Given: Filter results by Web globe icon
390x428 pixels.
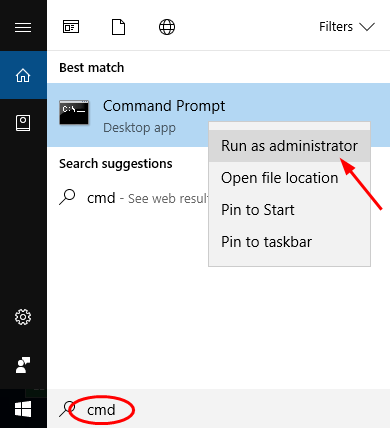Looking at the screenshot, I should [x=167, y=27].
